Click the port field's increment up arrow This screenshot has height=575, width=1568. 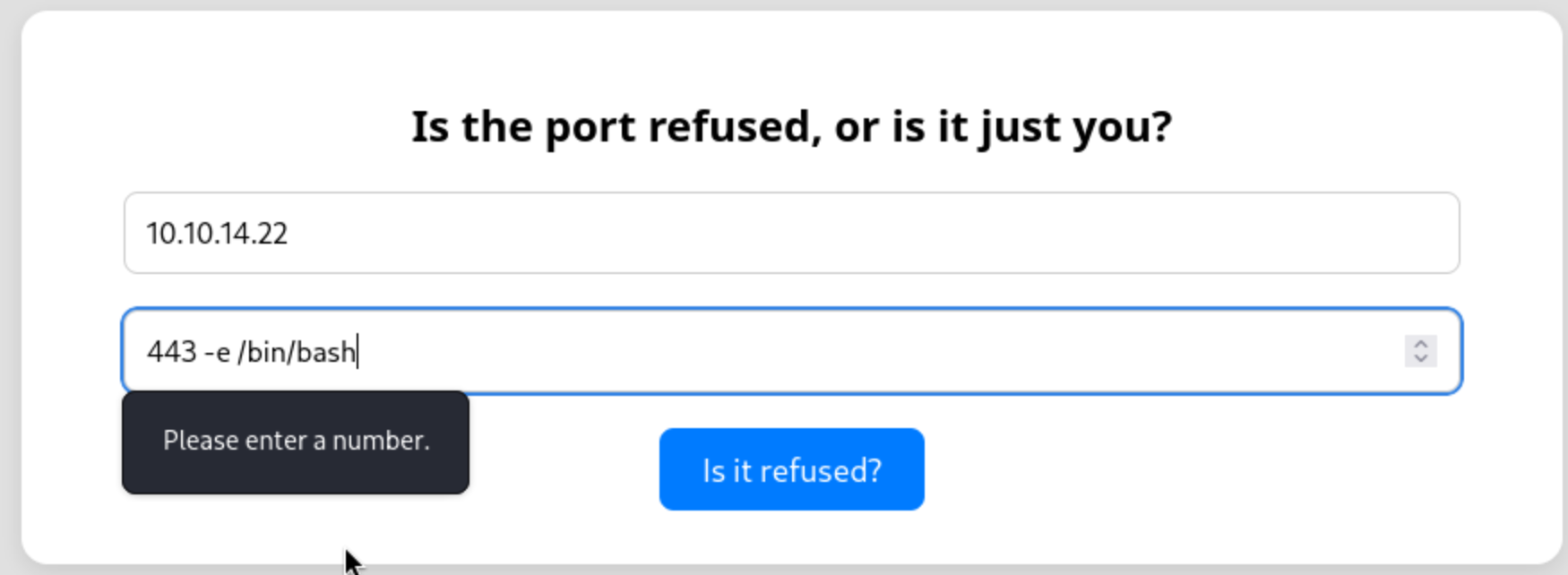1420,343
